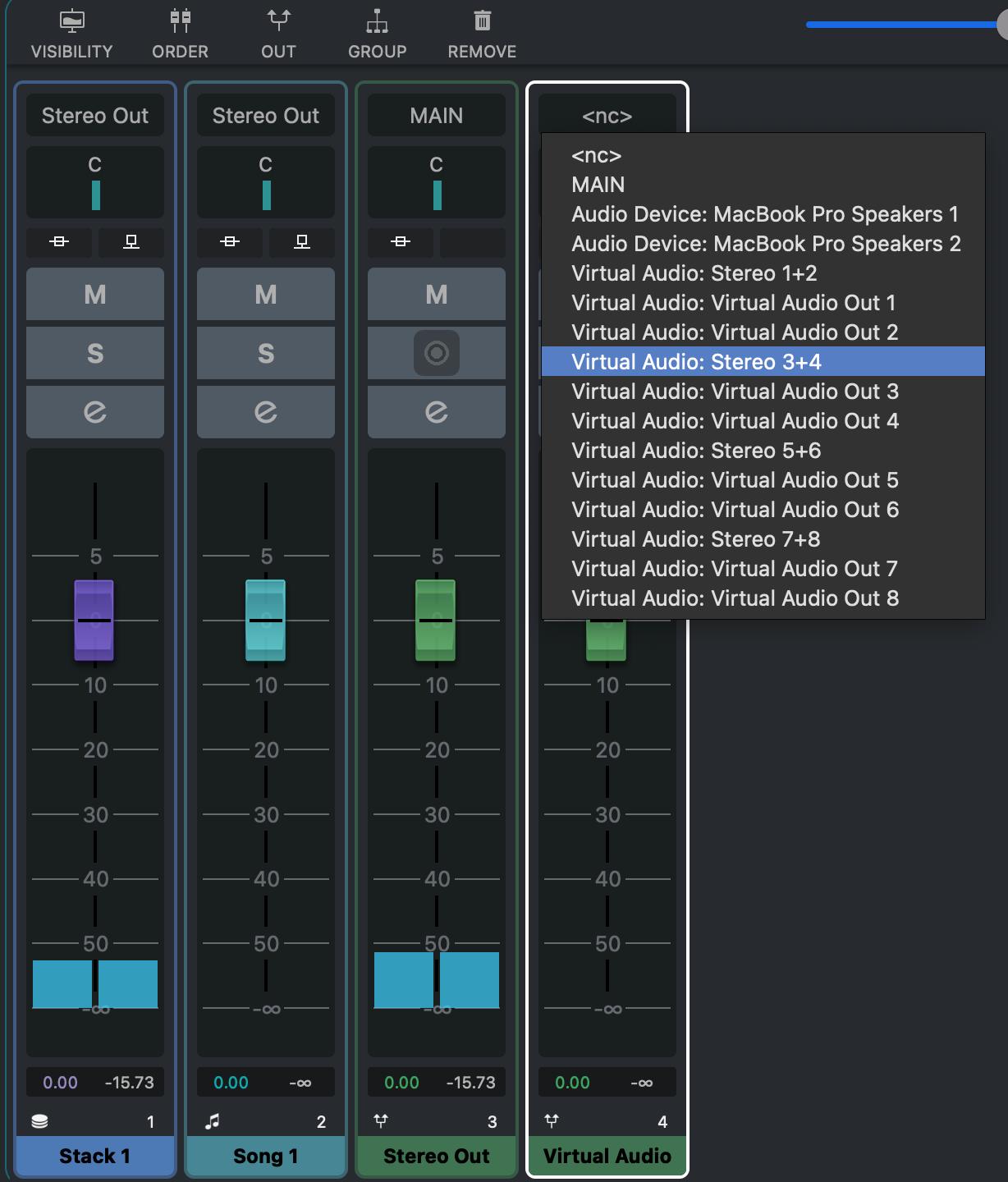Enable the record button on the MAIN channel

coord(436,353)
